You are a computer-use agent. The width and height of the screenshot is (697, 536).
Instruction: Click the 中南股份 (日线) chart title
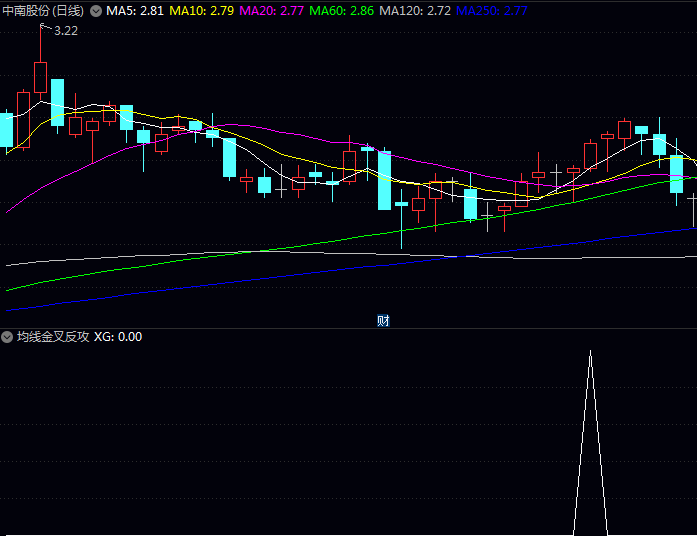coord(43,11)
